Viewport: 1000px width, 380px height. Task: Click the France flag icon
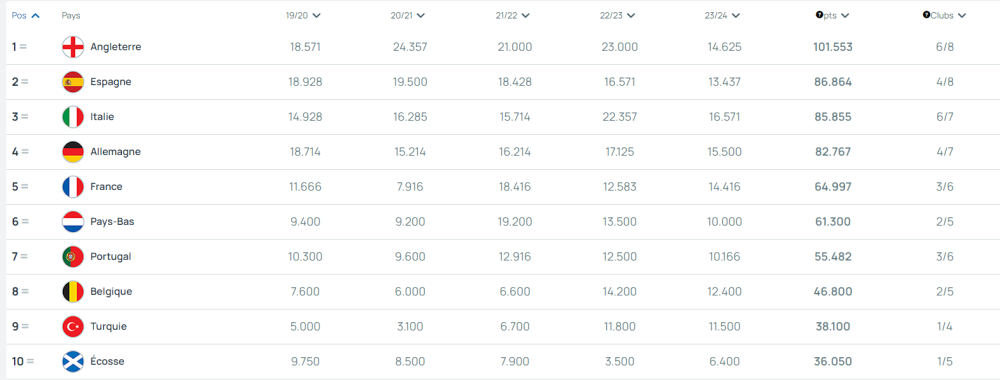click(x=73, y=187)
